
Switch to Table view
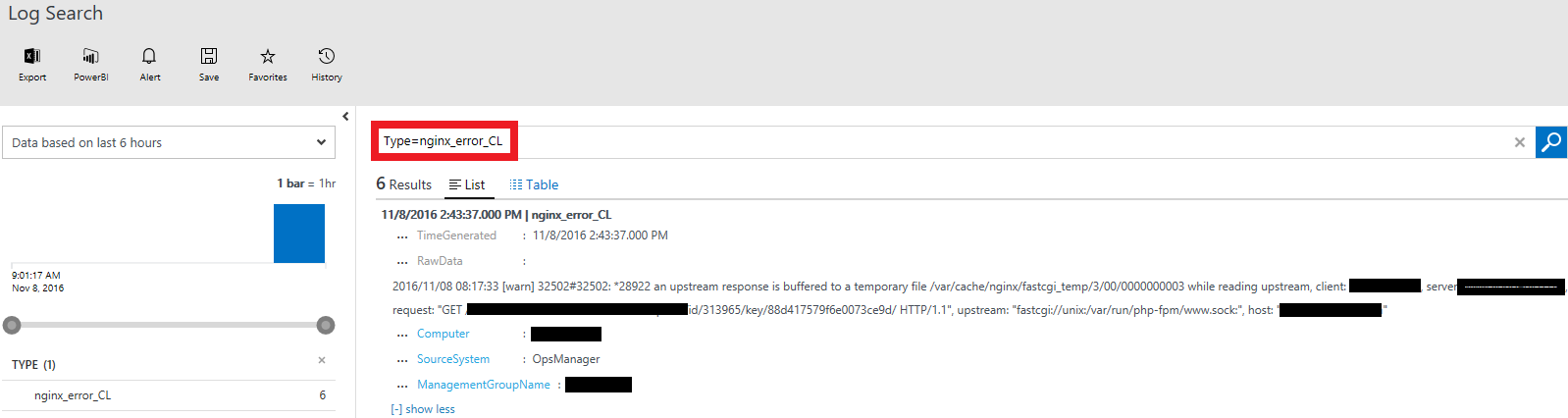coord(534,184)
